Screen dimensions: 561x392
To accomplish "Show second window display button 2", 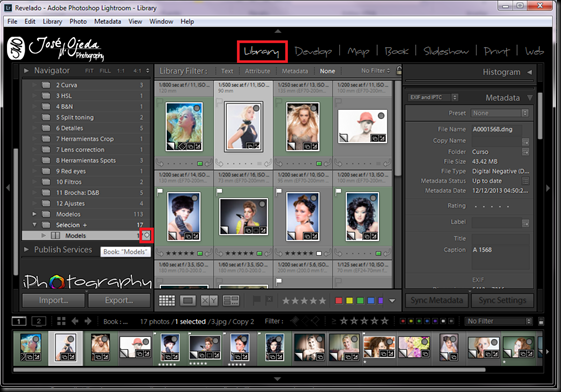I will 38,321.
